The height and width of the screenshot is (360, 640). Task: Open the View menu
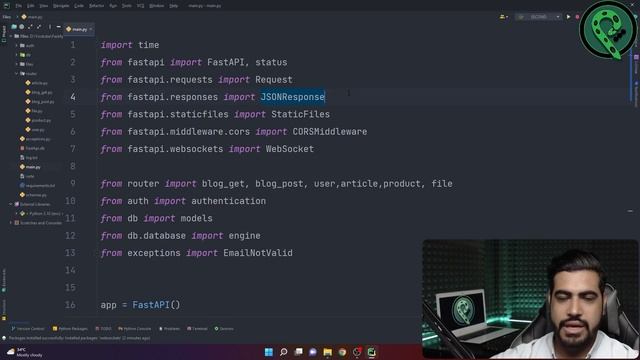44,6
